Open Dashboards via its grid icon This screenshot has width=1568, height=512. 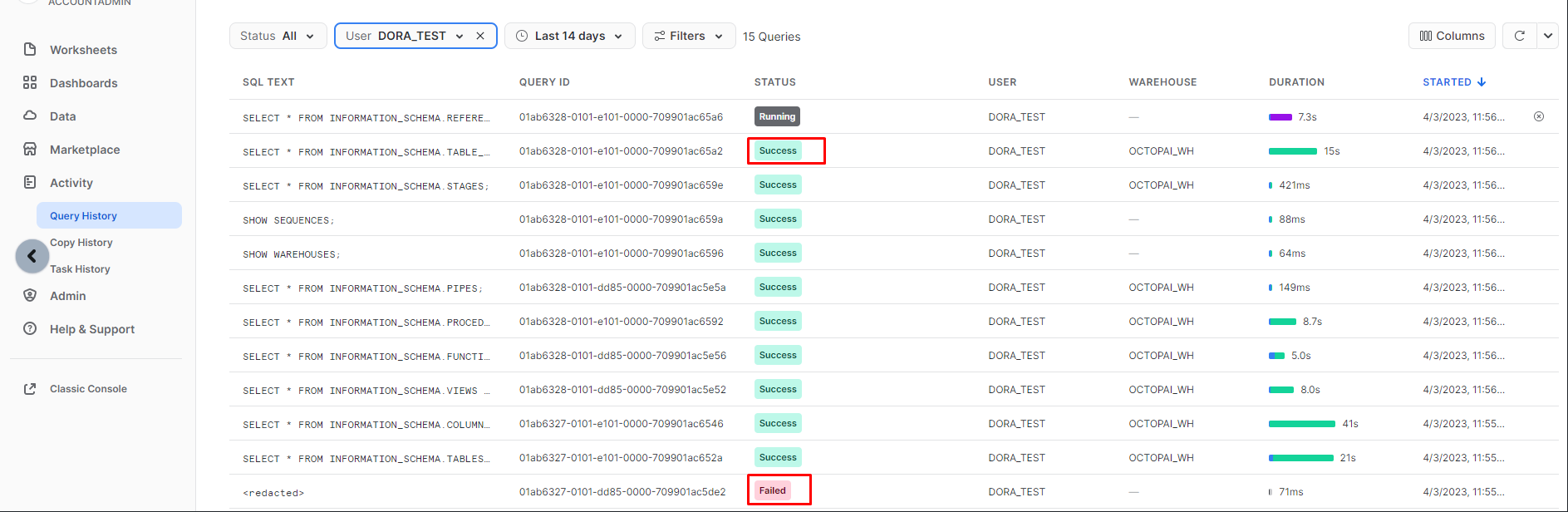[30, 83]
